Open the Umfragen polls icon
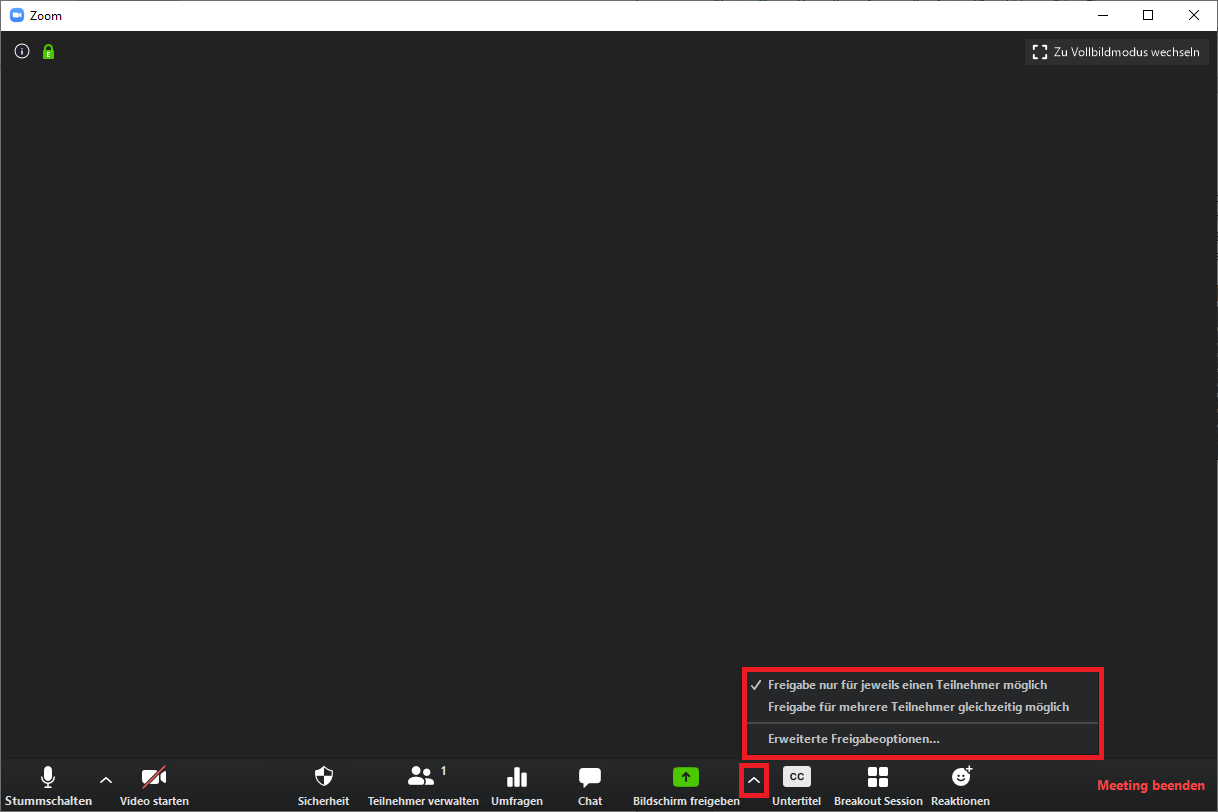This screenshot has height=812, width=1218. (516, 778)
